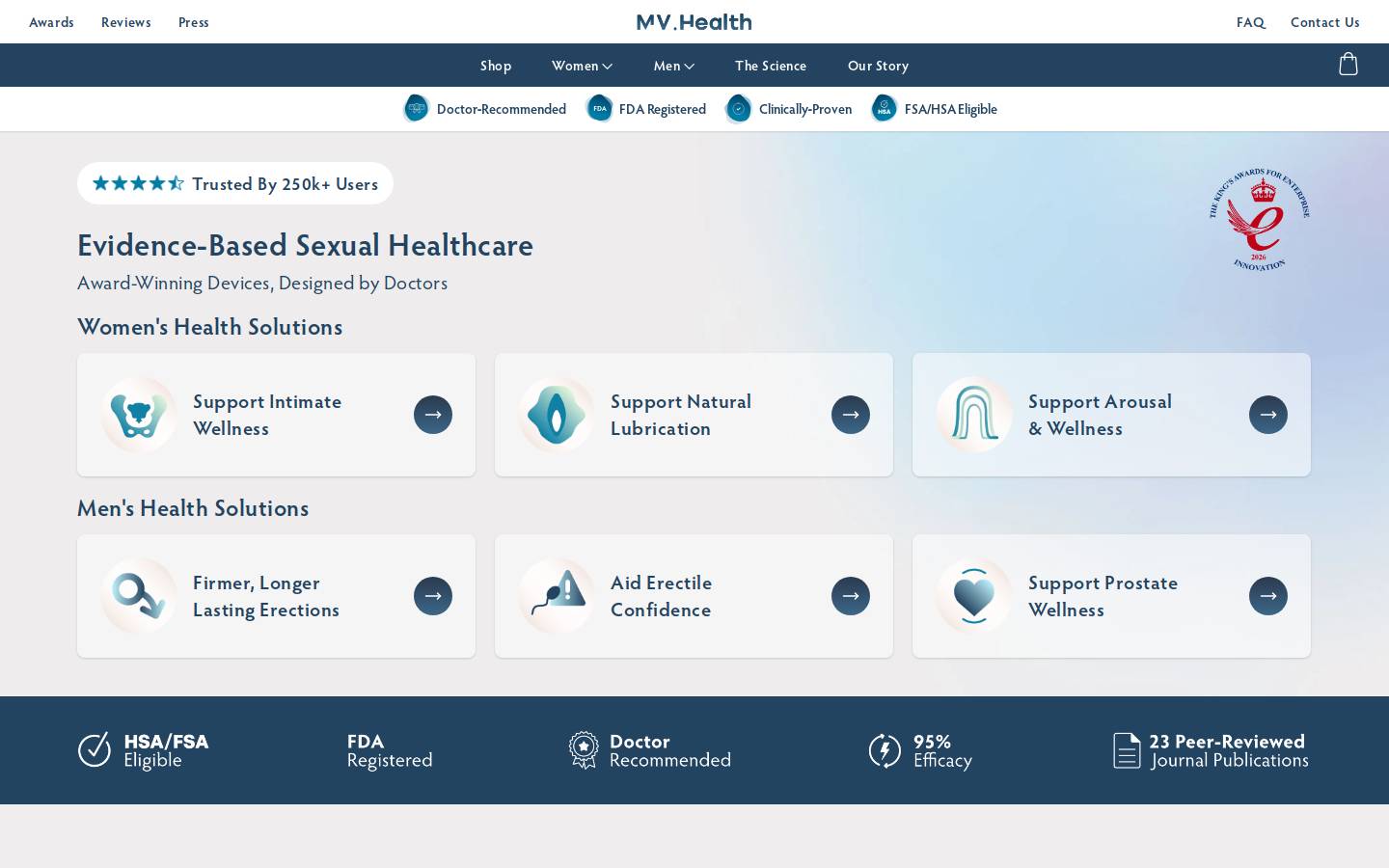
Task: Click the FDA Registered badge icon
Action: coord(599,108)
